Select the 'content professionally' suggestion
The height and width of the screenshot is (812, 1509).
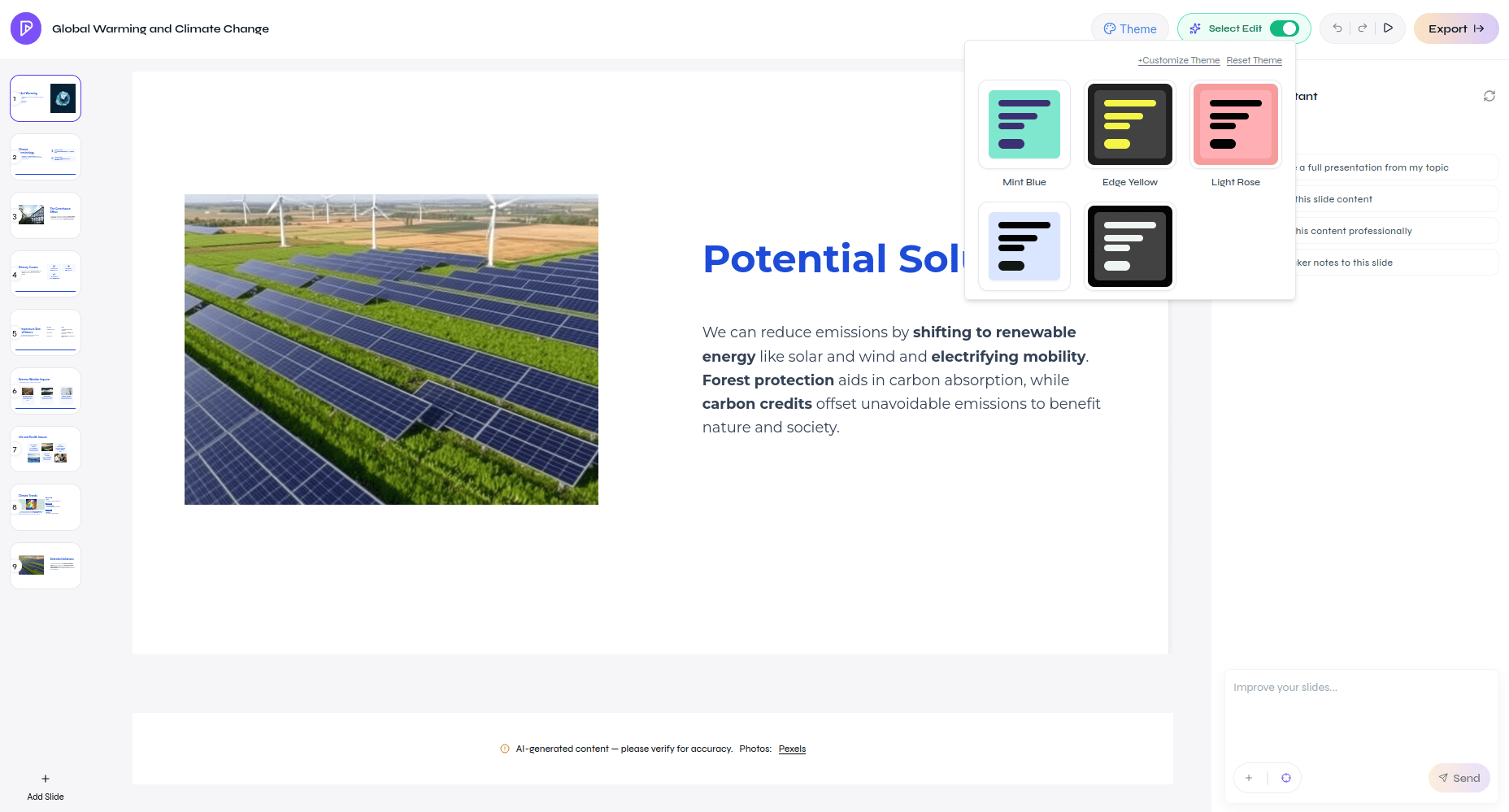click(1395, 231)
